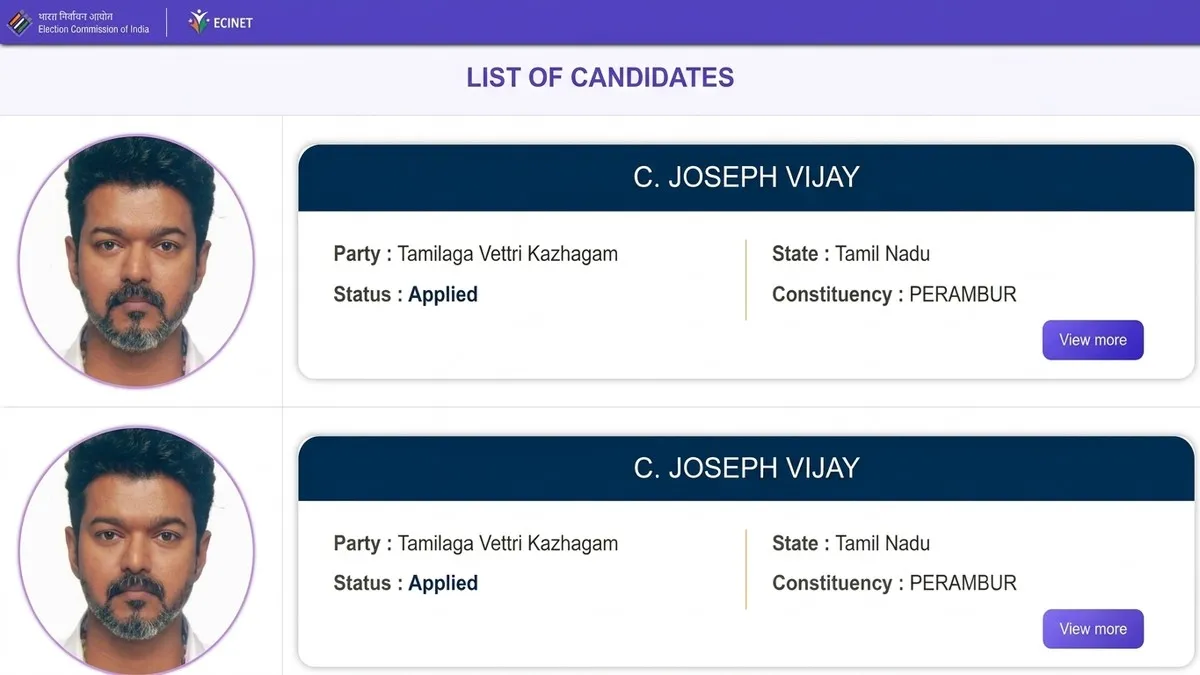Open the first candidate's photo thumbnail
The image size is (1200, 675).
tap(136, 261)
